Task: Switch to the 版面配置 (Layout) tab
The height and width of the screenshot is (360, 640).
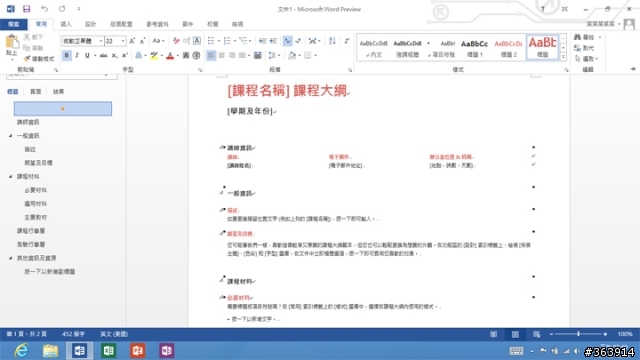Action: [x=121, y=24]
